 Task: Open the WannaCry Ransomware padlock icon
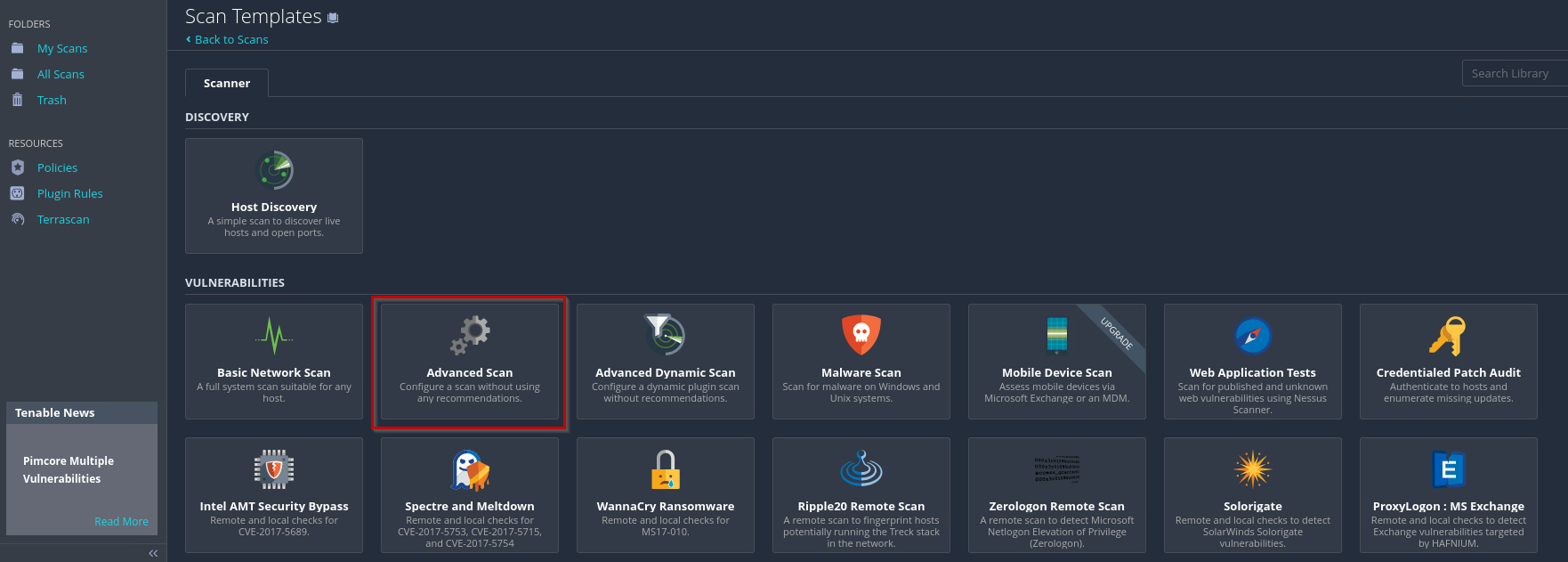pyautogui.click(x=665, y=469)
